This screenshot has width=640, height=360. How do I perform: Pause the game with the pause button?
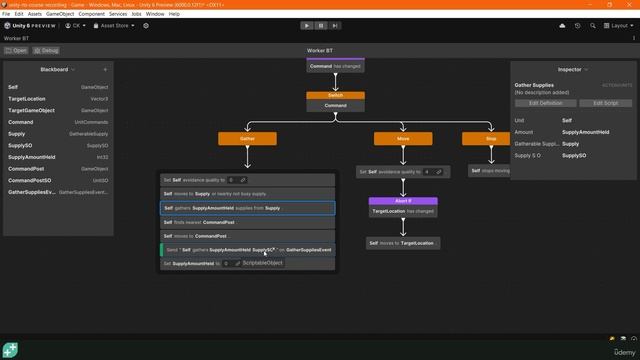pyautogui.click(x=321, y=26)
